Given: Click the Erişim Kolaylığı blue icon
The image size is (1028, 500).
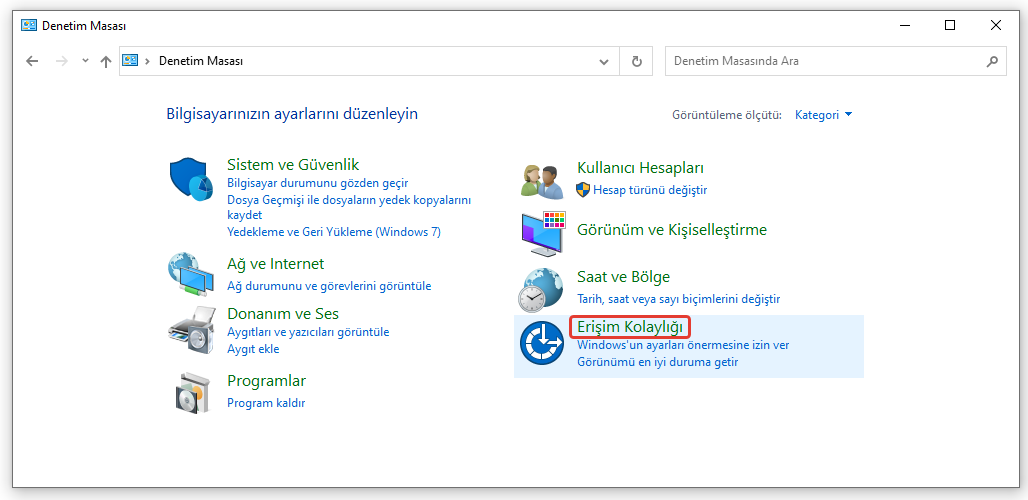Looking at the screenshot, I should (x=543, y=344).
